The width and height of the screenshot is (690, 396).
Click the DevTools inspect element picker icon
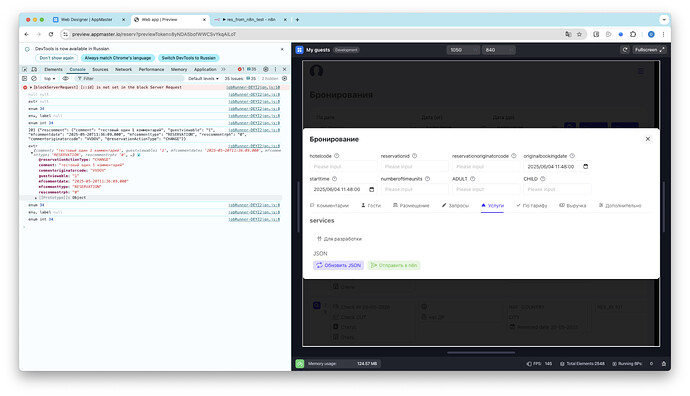[x=25, y=70]
